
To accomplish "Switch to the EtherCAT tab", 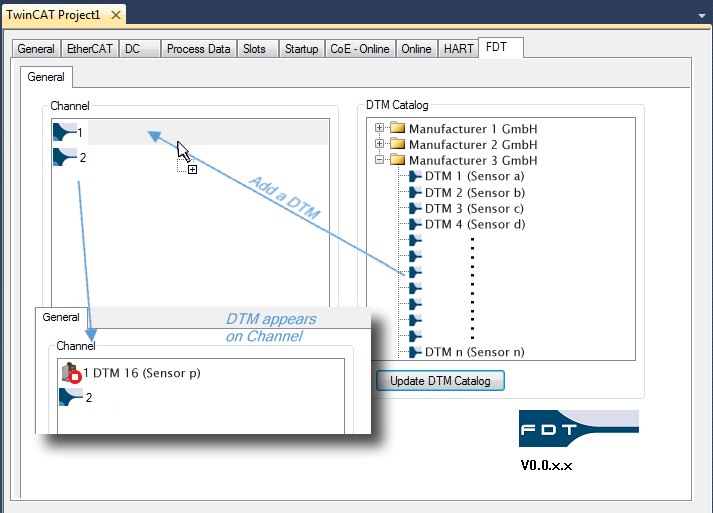I will tap(90, 49).
